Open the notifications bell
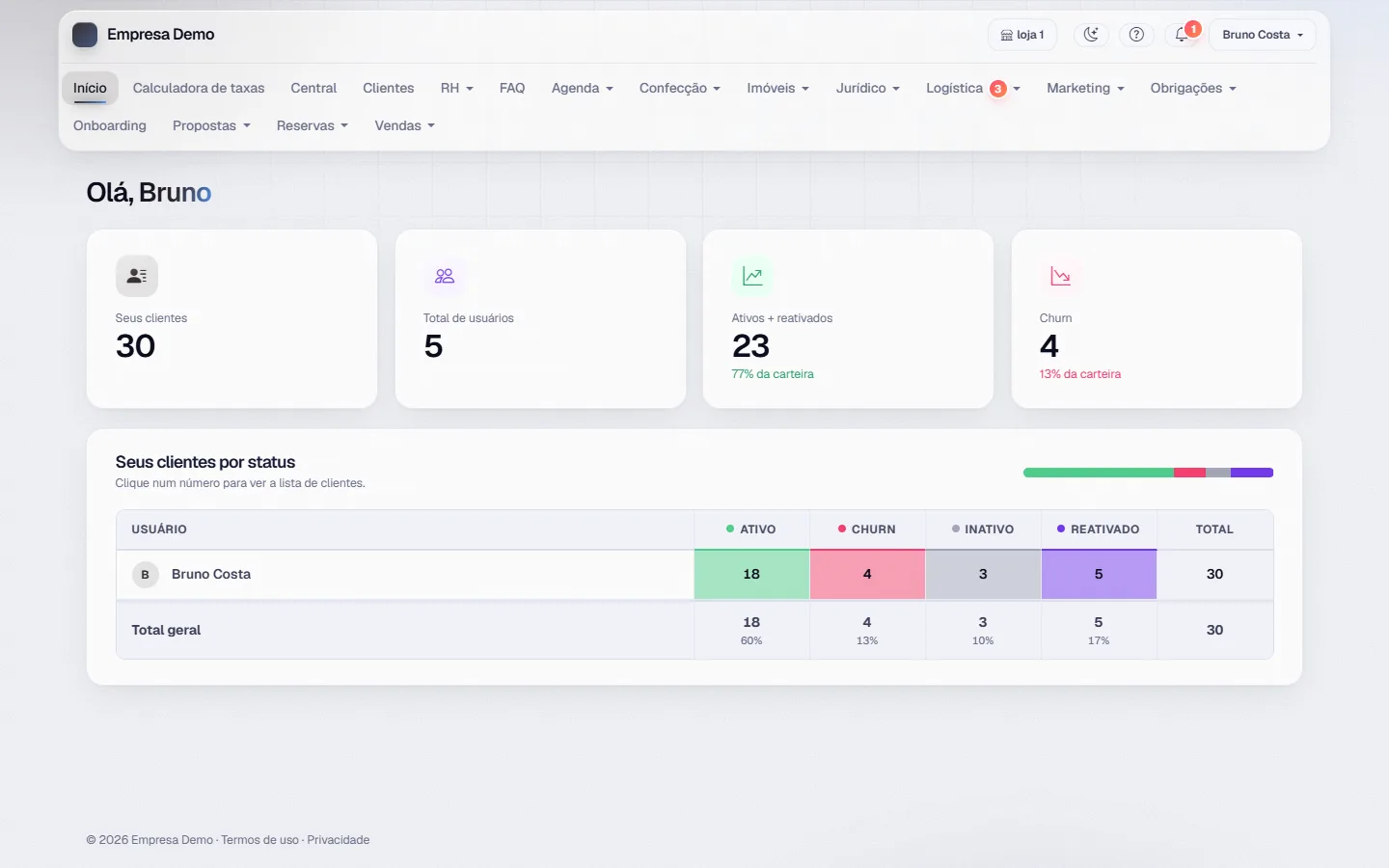 coord(1182,35)
